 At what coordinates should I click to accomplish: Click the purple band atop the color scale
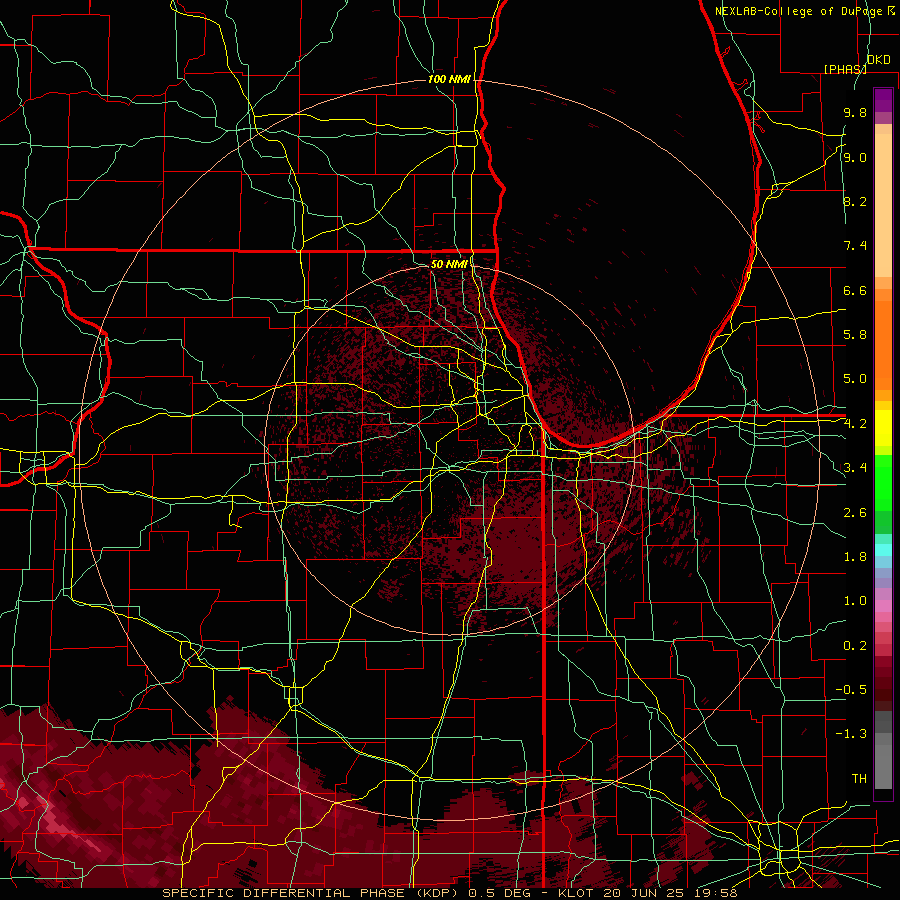883,100
